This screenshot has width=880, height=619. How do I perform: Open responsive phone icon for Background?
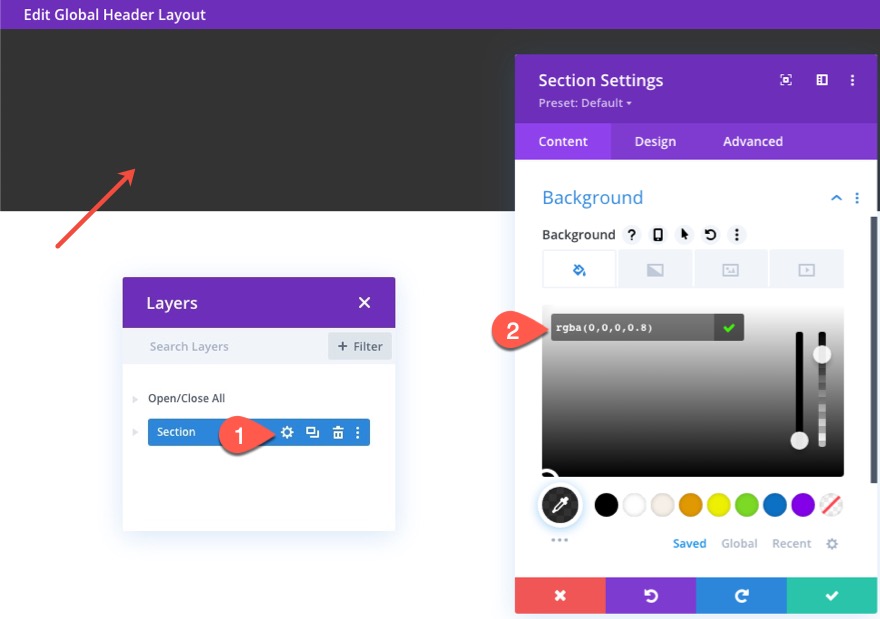[658, 235]
